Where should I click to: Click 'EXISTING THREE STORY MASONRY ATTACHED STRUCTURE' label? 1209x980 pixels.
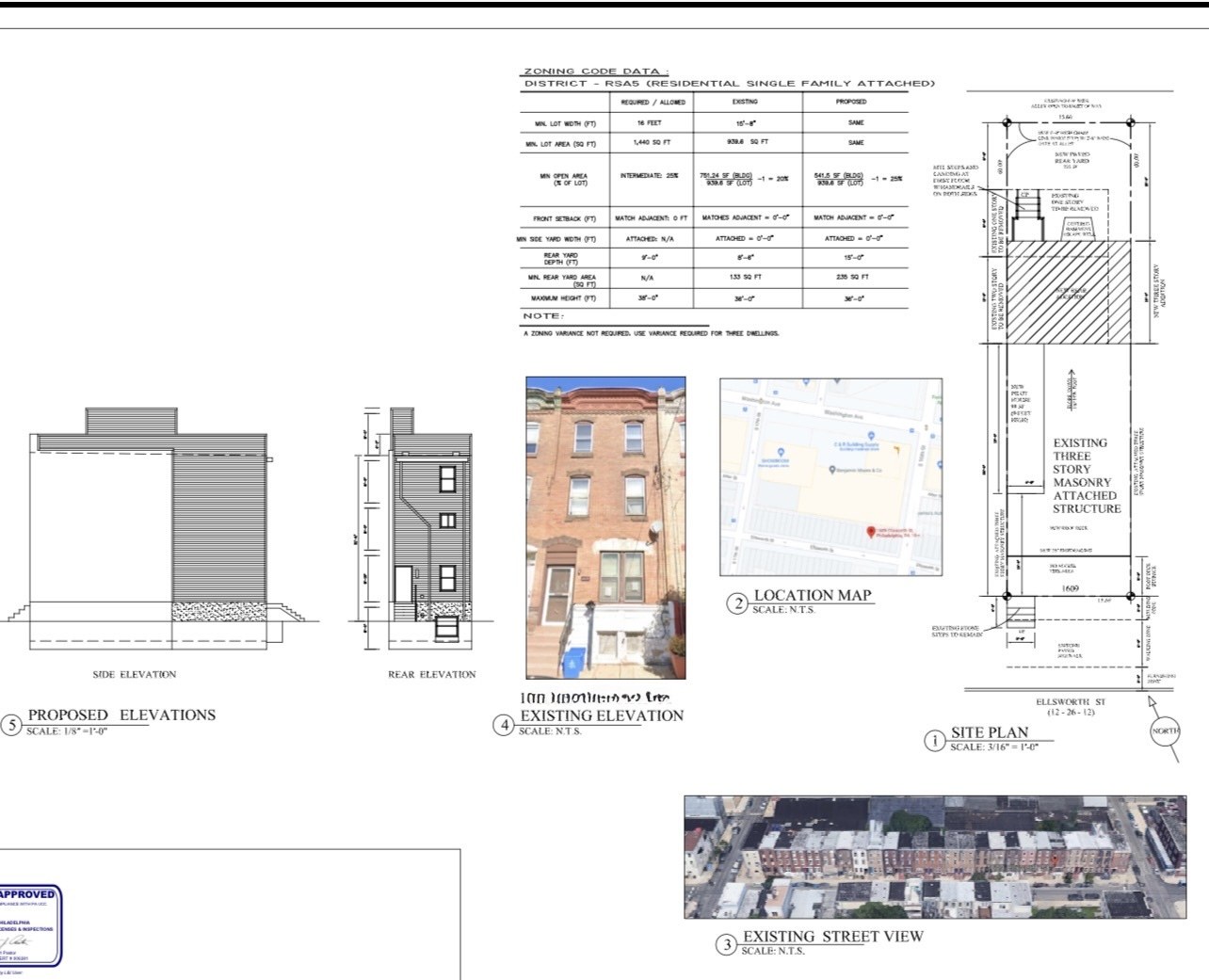[x=1087, y=475]
